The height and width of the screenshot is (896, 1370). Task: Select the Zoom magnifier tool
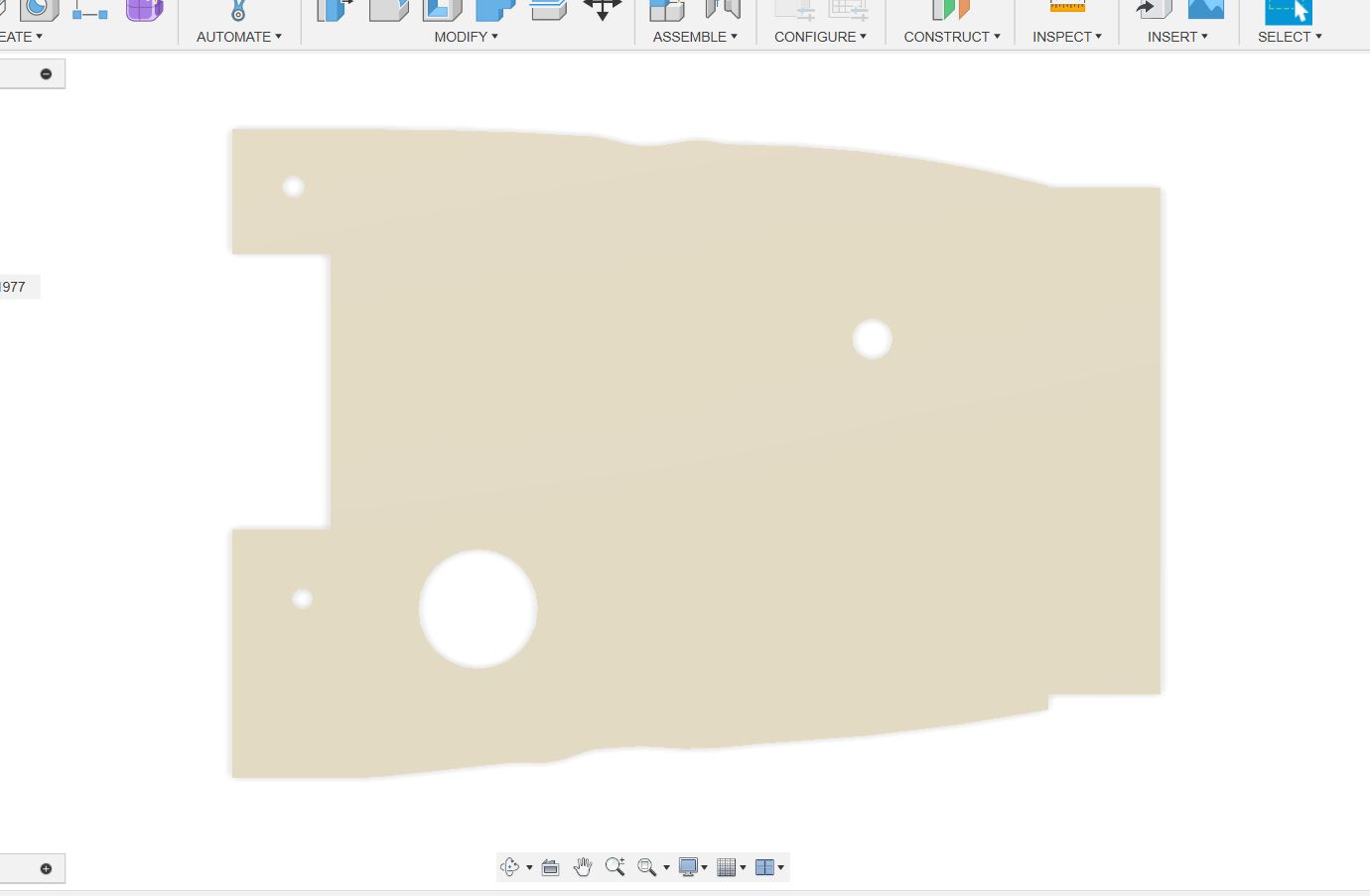pos(615,867)
